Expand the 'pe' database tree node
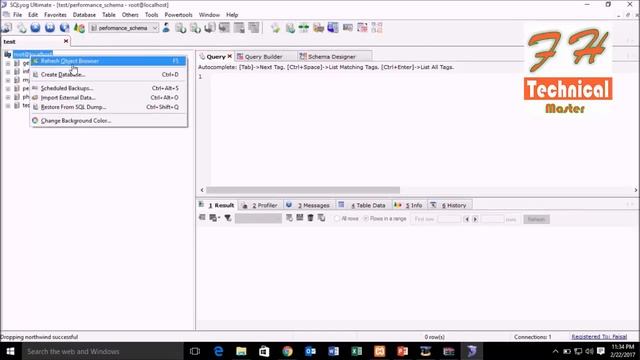The height and width of the screenshot is (360, 640). tap(8, 89)
